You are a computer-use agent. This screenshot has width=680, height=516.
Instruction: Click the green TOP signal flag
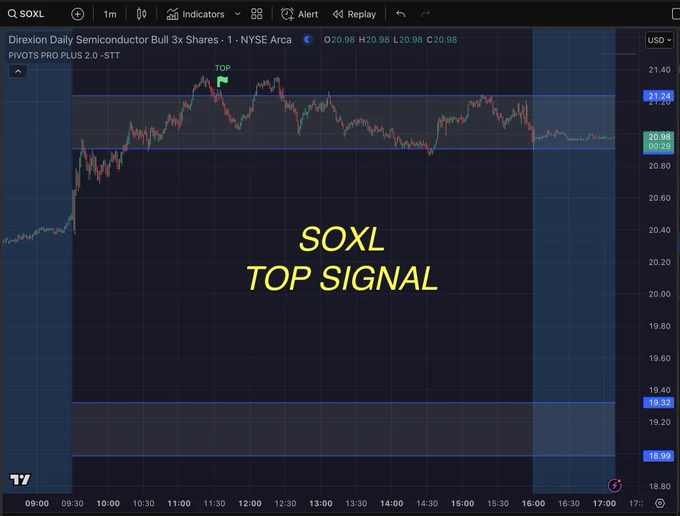pyautogui.click(x=222, y=81)
